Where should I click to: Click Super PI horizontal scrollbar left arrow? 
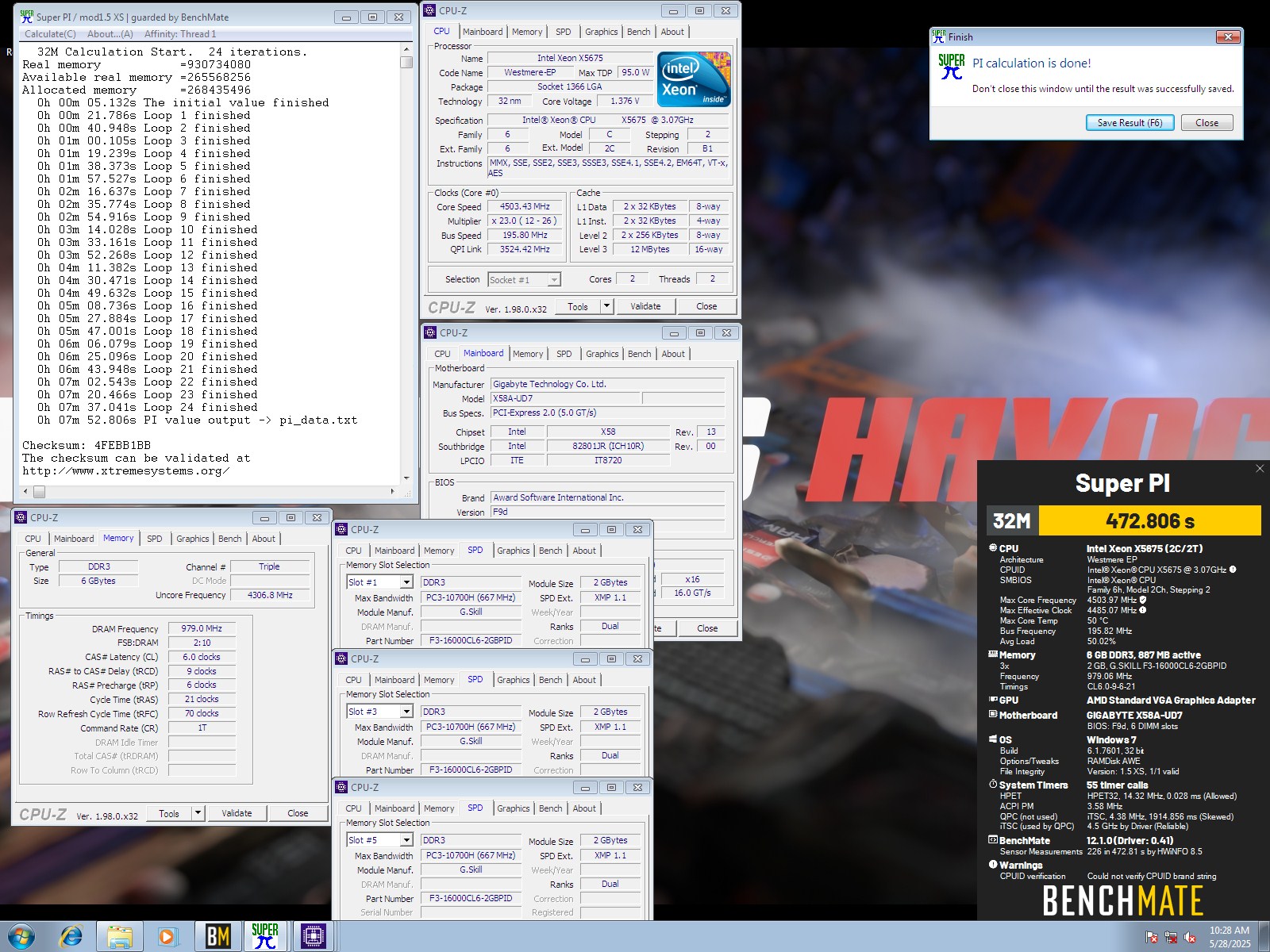27,492
